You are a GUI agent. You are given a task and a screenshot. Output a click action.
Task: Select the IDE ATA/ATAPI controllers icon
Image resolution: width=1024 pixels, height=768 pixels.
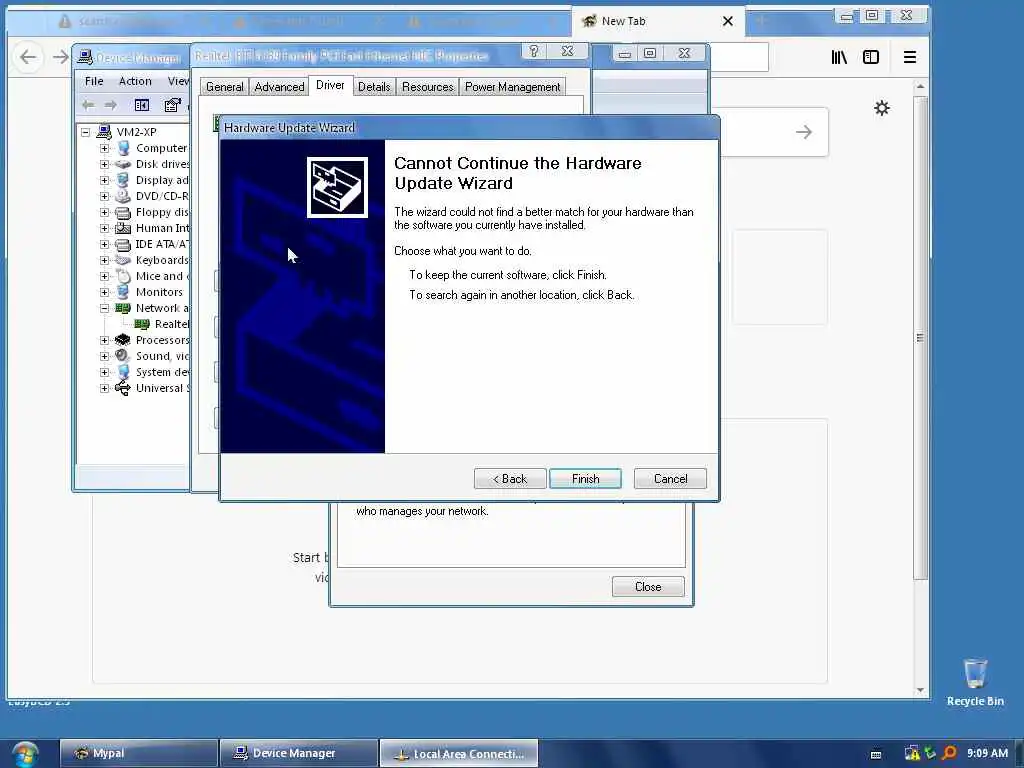123,244
